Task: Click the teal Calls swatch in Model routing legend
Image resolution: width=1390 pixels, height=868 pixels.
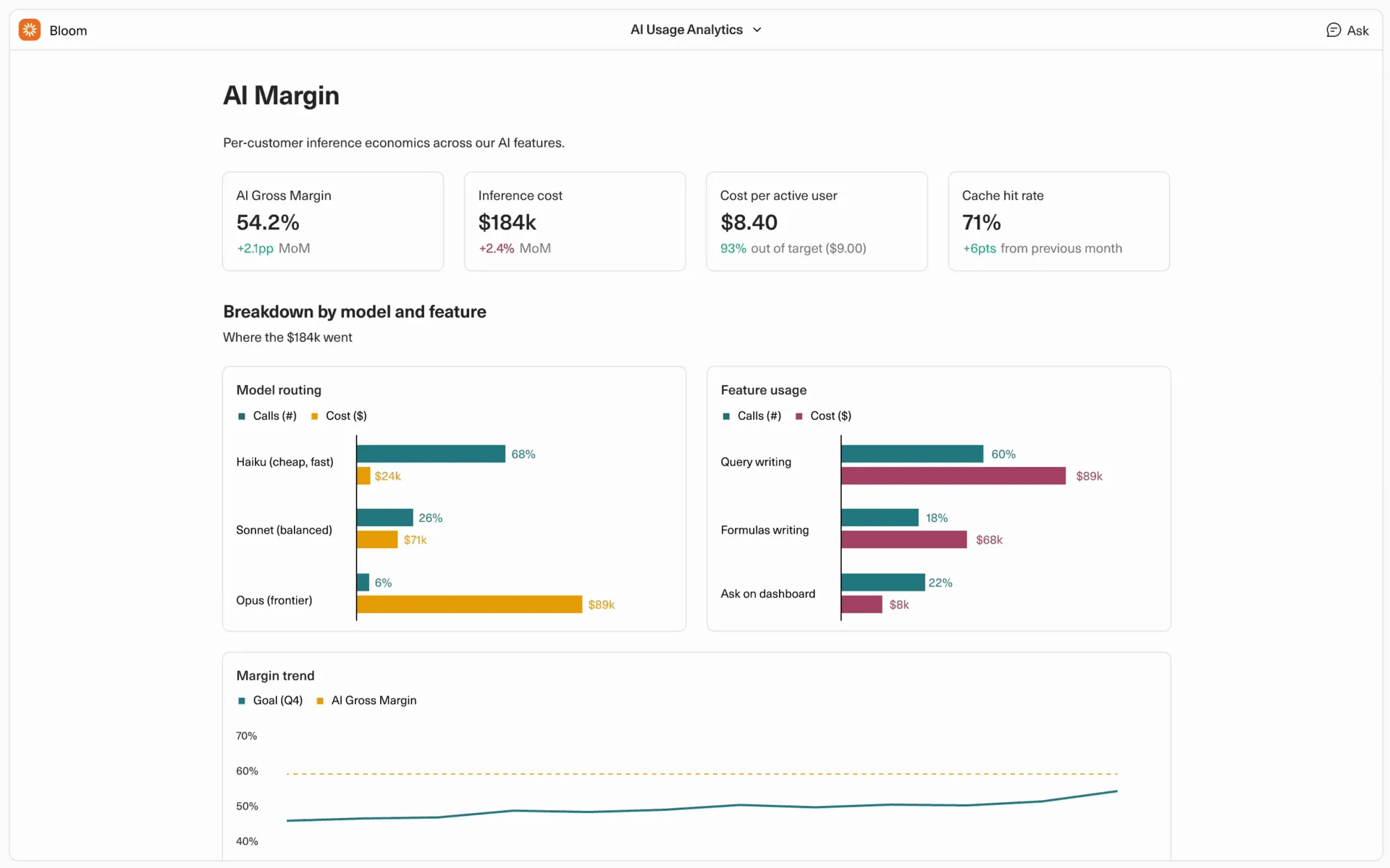Action: 242,416
